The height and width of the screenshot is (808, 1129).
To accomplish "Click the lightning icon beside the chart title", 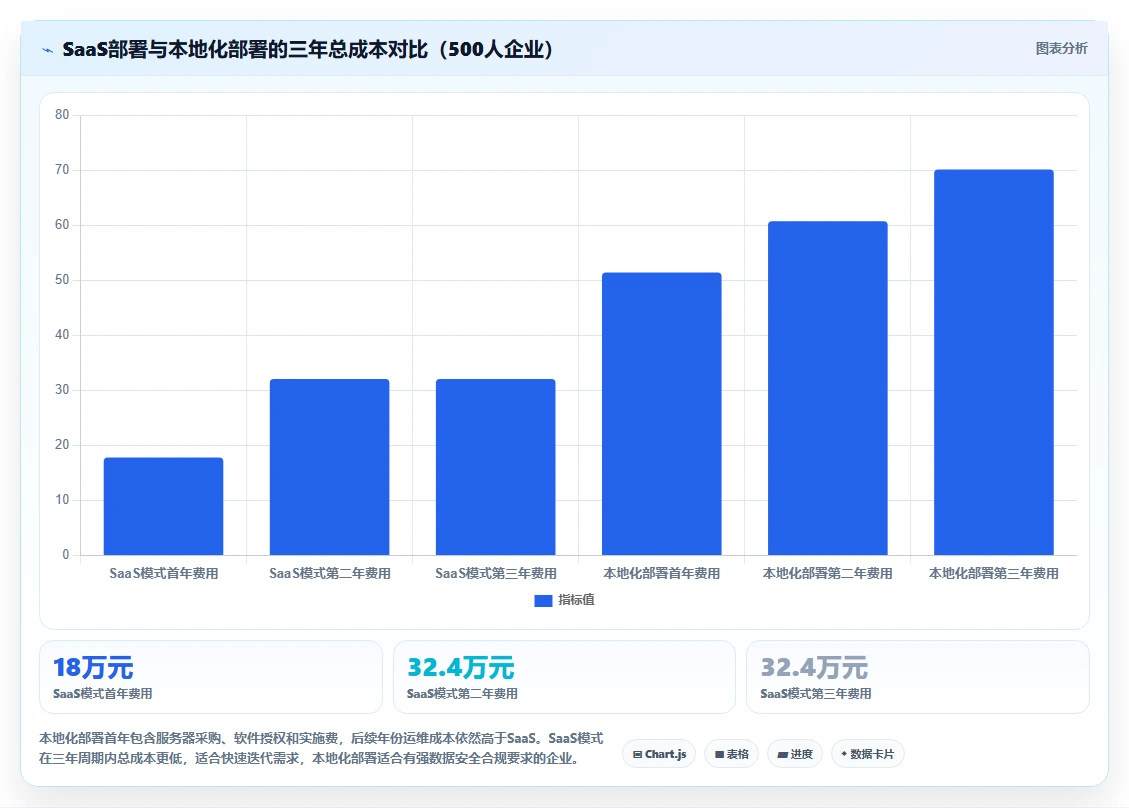I will [x=48, y=50].
